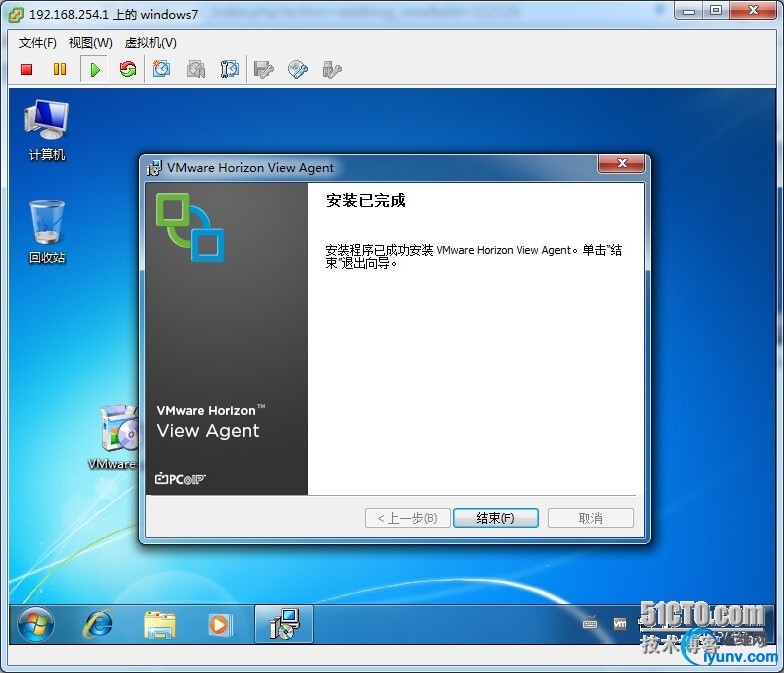Open the snapshot manager icon

click(x=230, y=69)
